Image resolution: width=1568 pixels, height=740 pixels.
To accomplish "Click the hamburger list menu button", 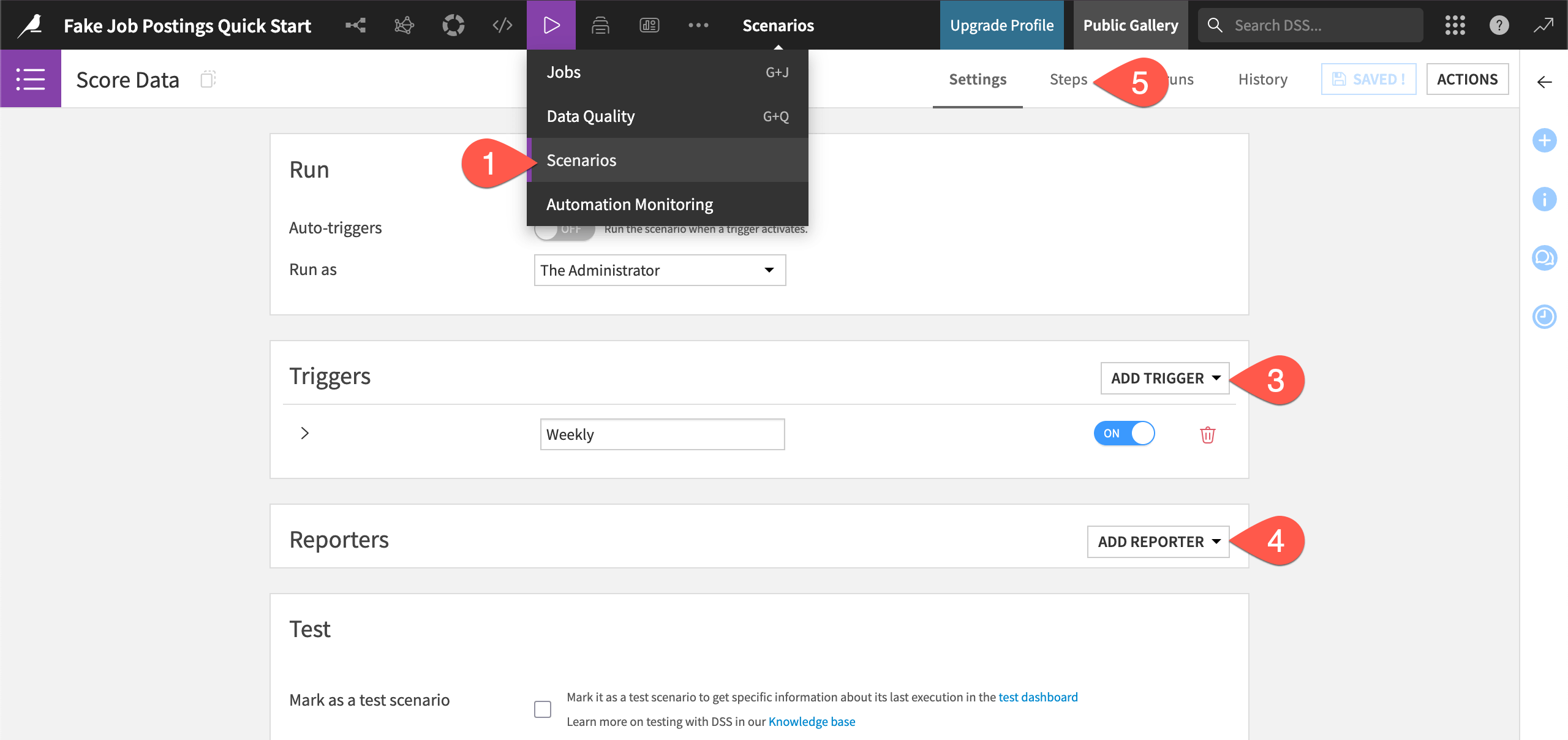I will click(x=31, y=79).
